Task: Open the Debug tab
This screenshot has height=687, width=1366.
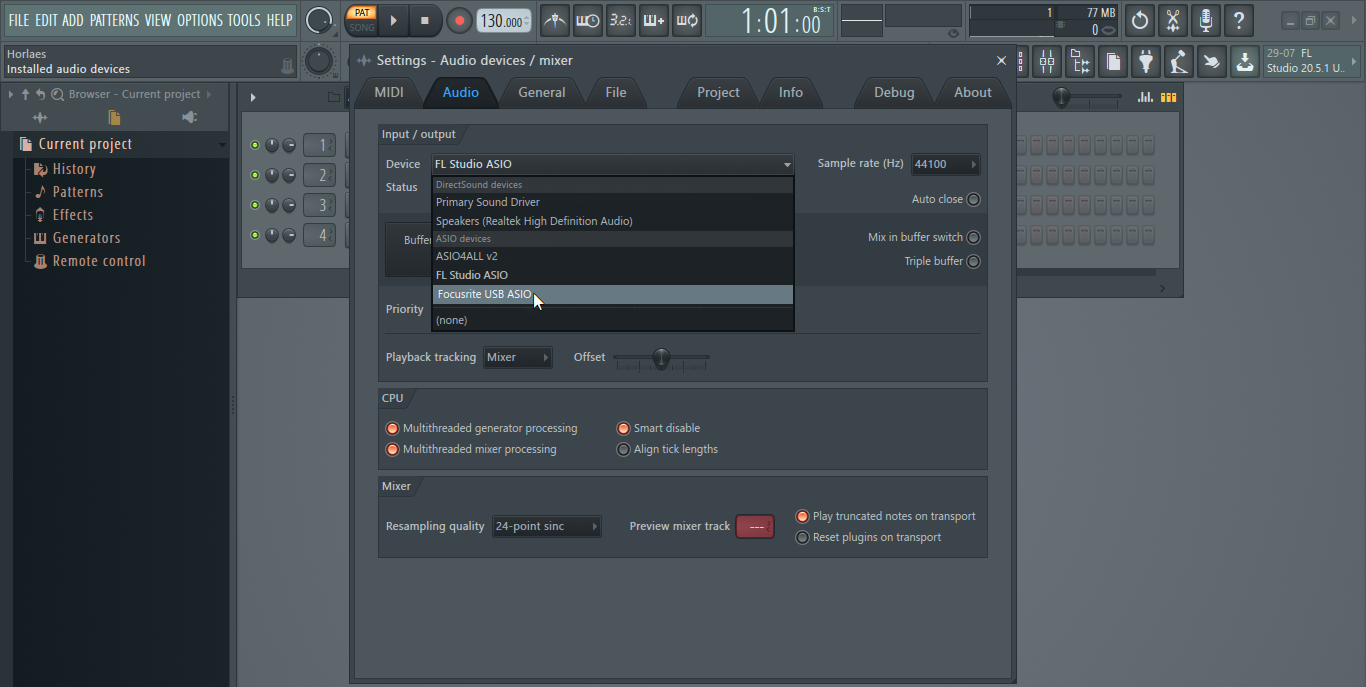Action: click(894, 92)
